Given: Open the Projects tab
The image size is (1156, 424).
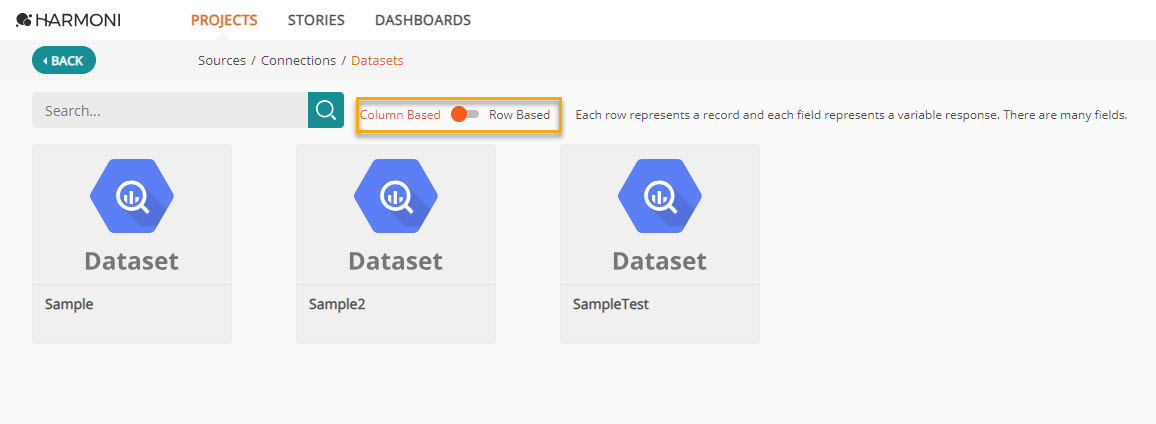Looking at the screenshot, I should pos(224,20).
